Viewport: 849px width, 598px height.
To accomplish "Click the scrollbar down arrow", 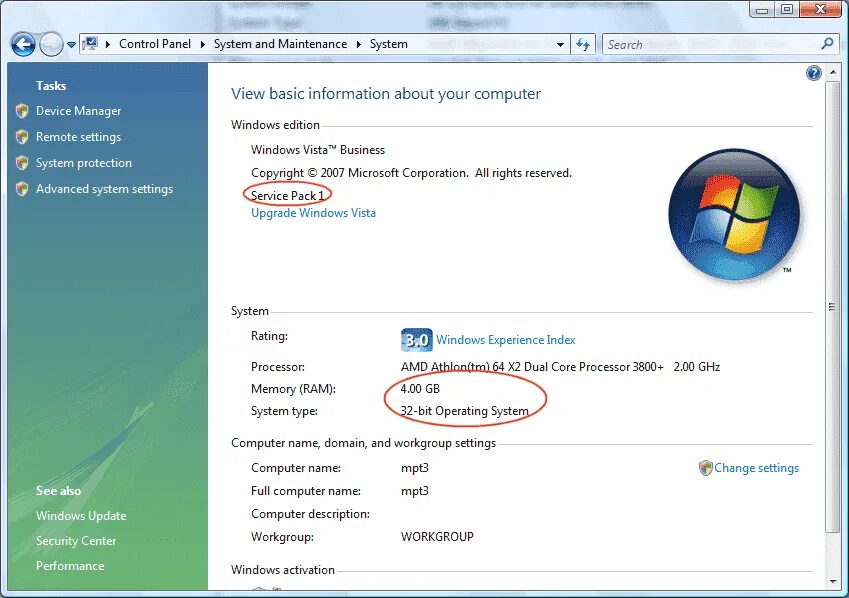I will 832,582.
